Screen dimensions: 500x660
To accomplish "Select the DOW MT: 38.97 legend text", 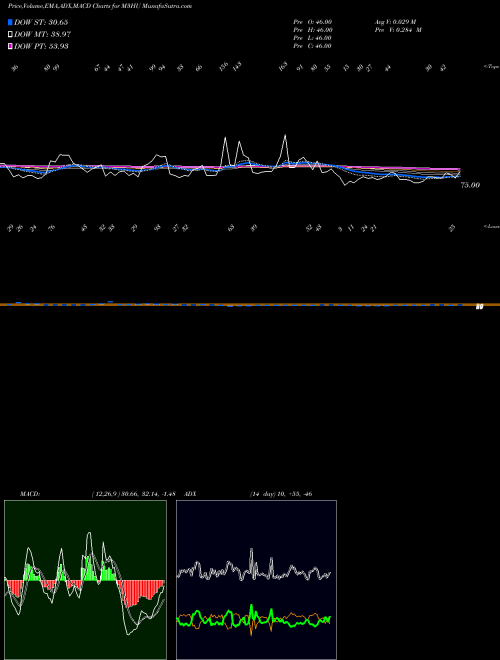I will click(x=43, y=35).
